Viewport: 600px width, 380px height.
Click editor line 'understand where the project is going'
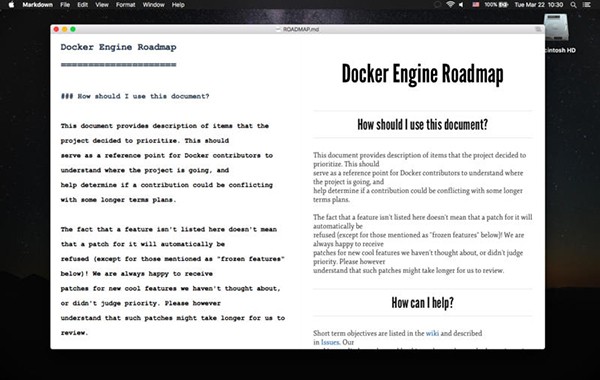[145, 170]
